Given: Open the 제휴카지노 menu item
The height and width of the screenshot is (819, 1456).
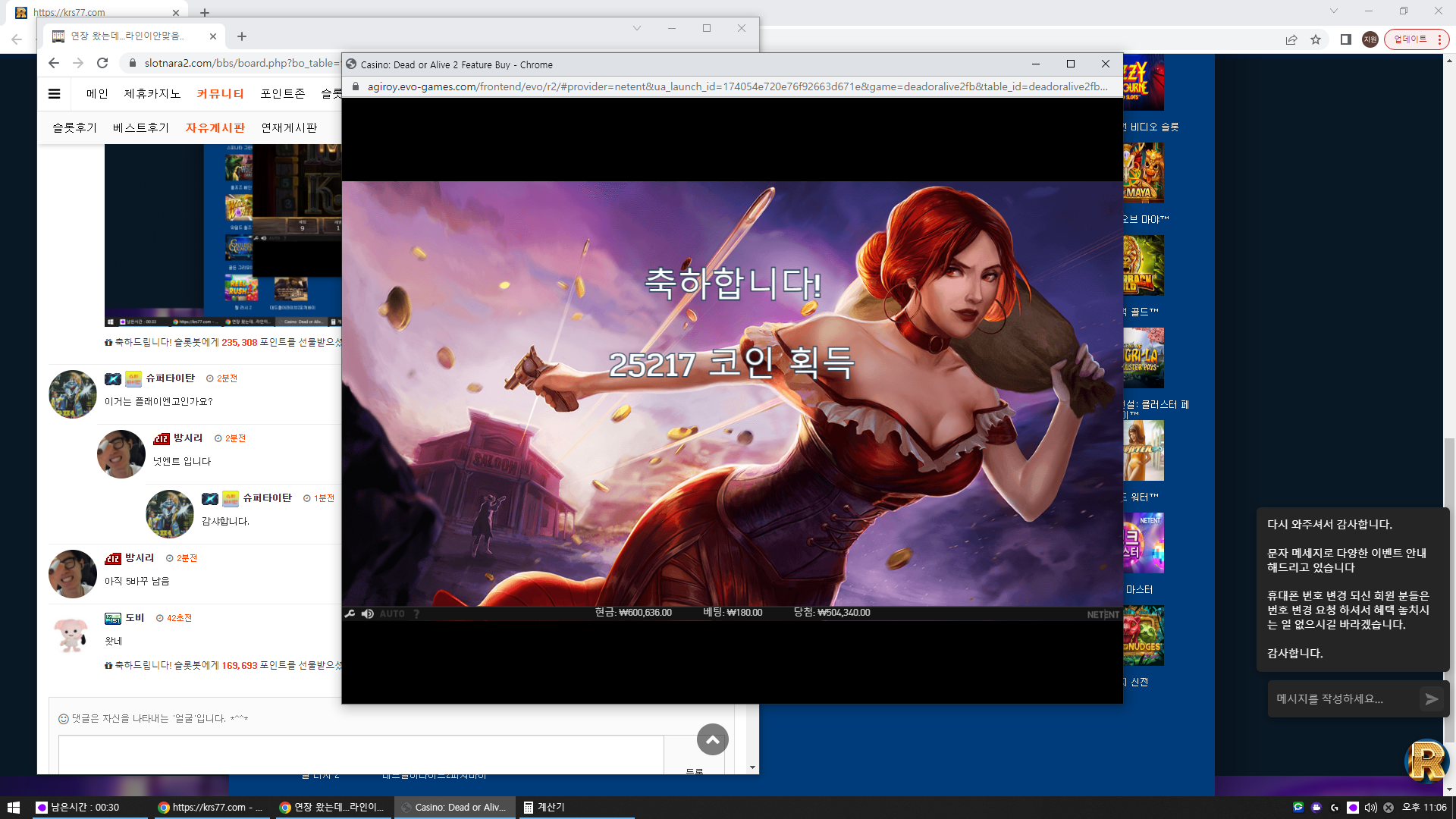Looking at the screenshot, I should [152, 94].
